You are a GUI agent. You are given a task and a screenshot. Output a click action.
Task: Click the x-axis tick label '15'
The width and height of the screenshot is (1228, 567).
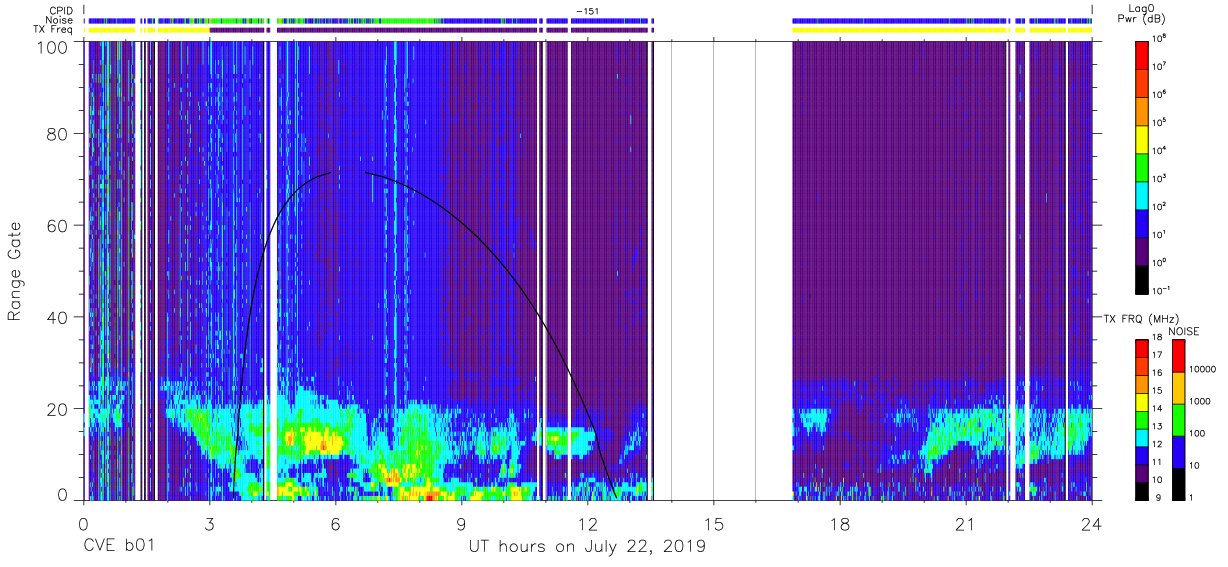click(713, 524)
